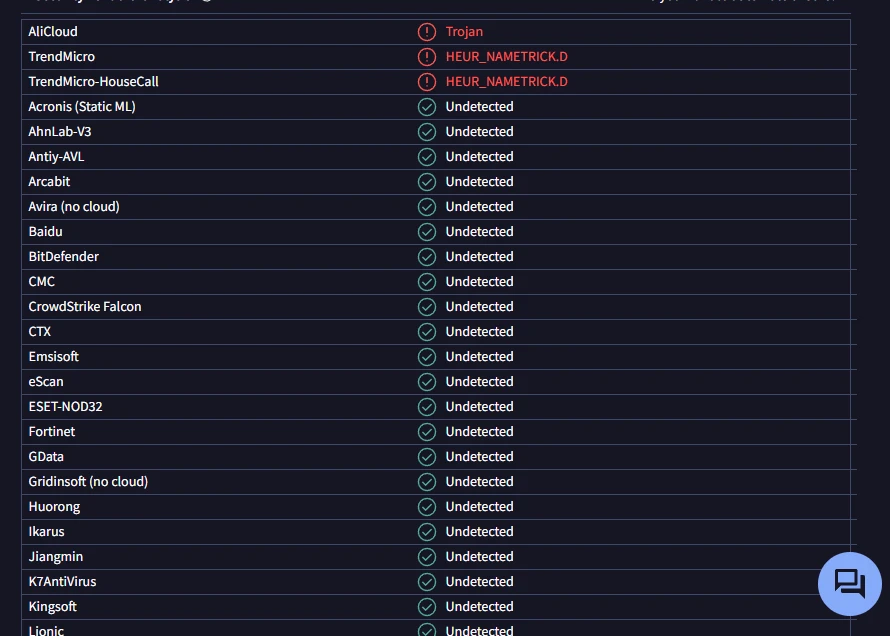This screenshot has height=636, width=890.
Task: Select the Fortinet vendor row
Action: coord(436,432)
